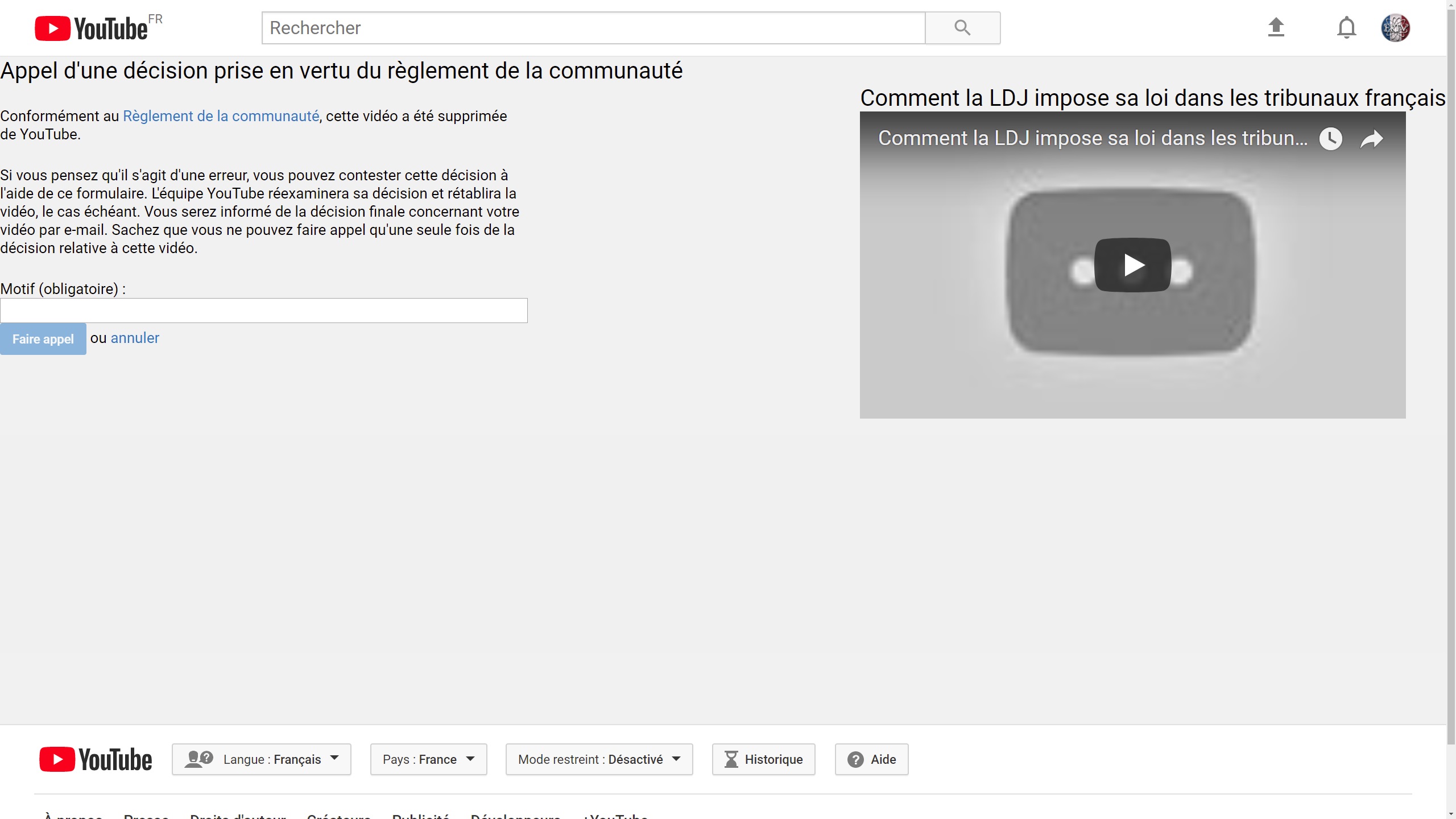The height and width of the screenshot is (819, 1456).
Task: Open the Règlement de la communauté link
Action: pos(221,116)
